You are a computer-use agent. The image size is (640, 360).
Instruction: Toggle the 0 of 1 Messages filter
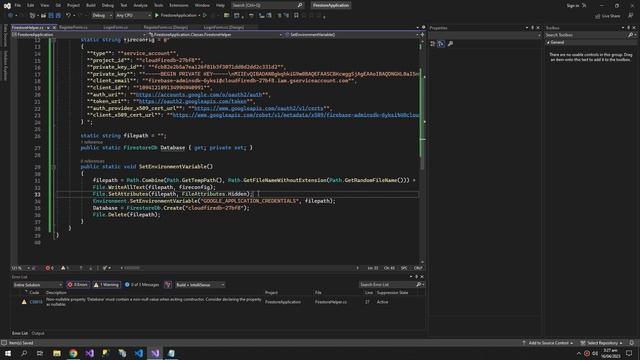(x=142, y=284)
